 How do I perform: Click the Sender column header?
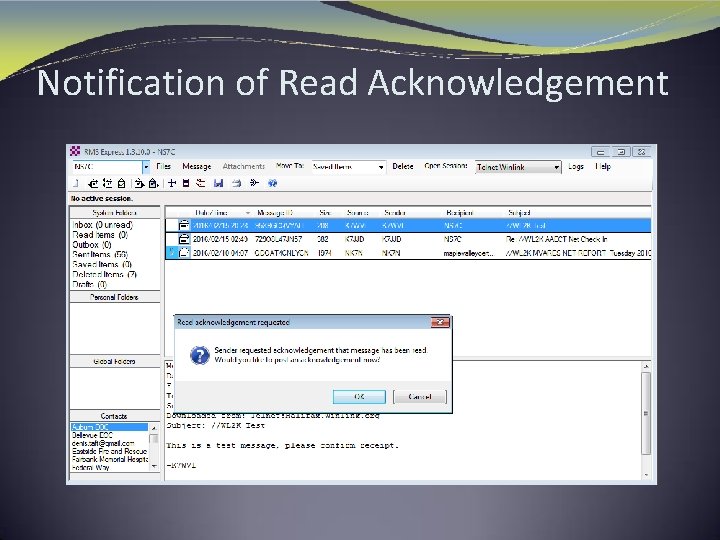[x=395, y=213]
